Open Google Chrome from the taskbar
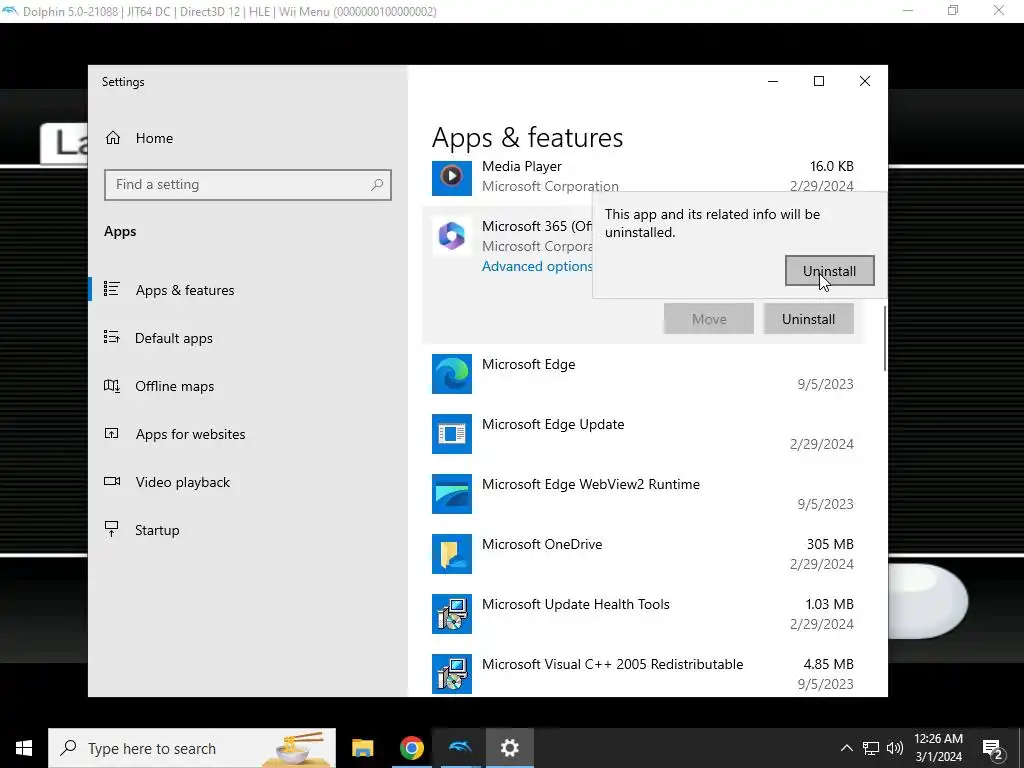The image size is (1024, 768). coord(411,748)
